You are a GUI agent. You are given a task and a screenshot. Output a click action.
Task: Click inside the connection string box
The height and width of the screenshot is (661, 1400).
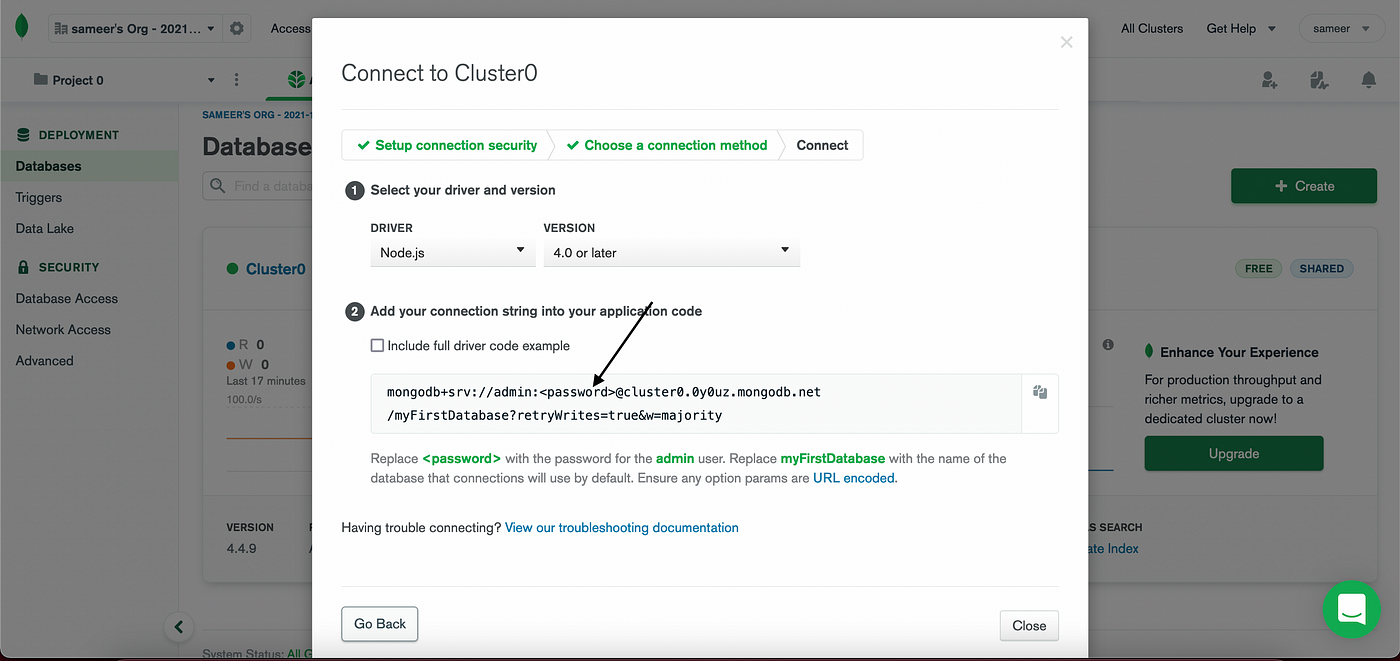(x=696, y=404)
